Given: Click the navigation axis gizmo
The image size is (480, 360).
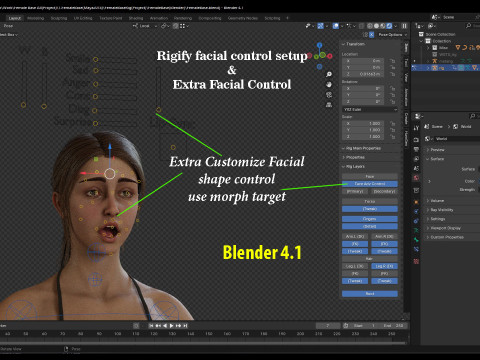Looking at the screenshot, I should 320,55.
